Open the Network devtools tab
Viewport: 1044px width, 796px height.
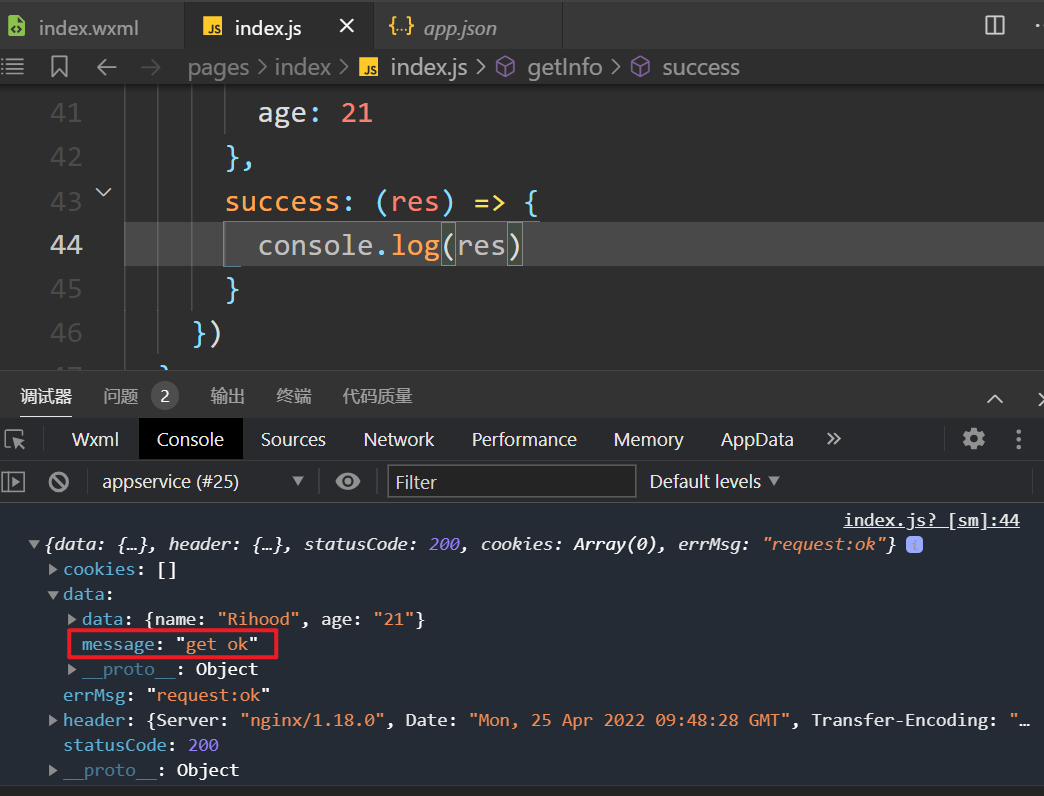pos(399,440)
